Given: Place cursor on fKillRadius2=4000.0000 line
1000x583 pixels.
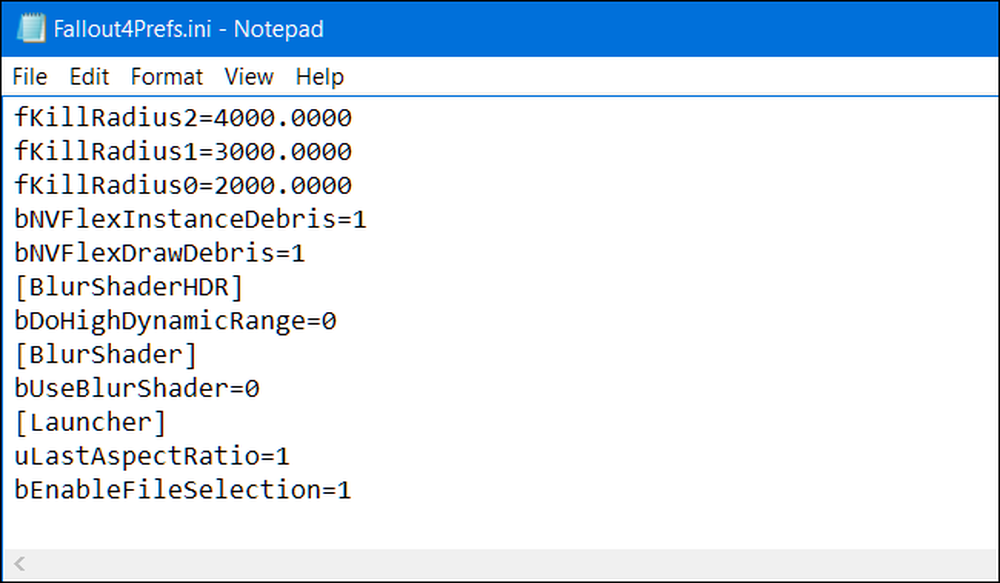Looking at the screenshot, I should click(183, 117).
